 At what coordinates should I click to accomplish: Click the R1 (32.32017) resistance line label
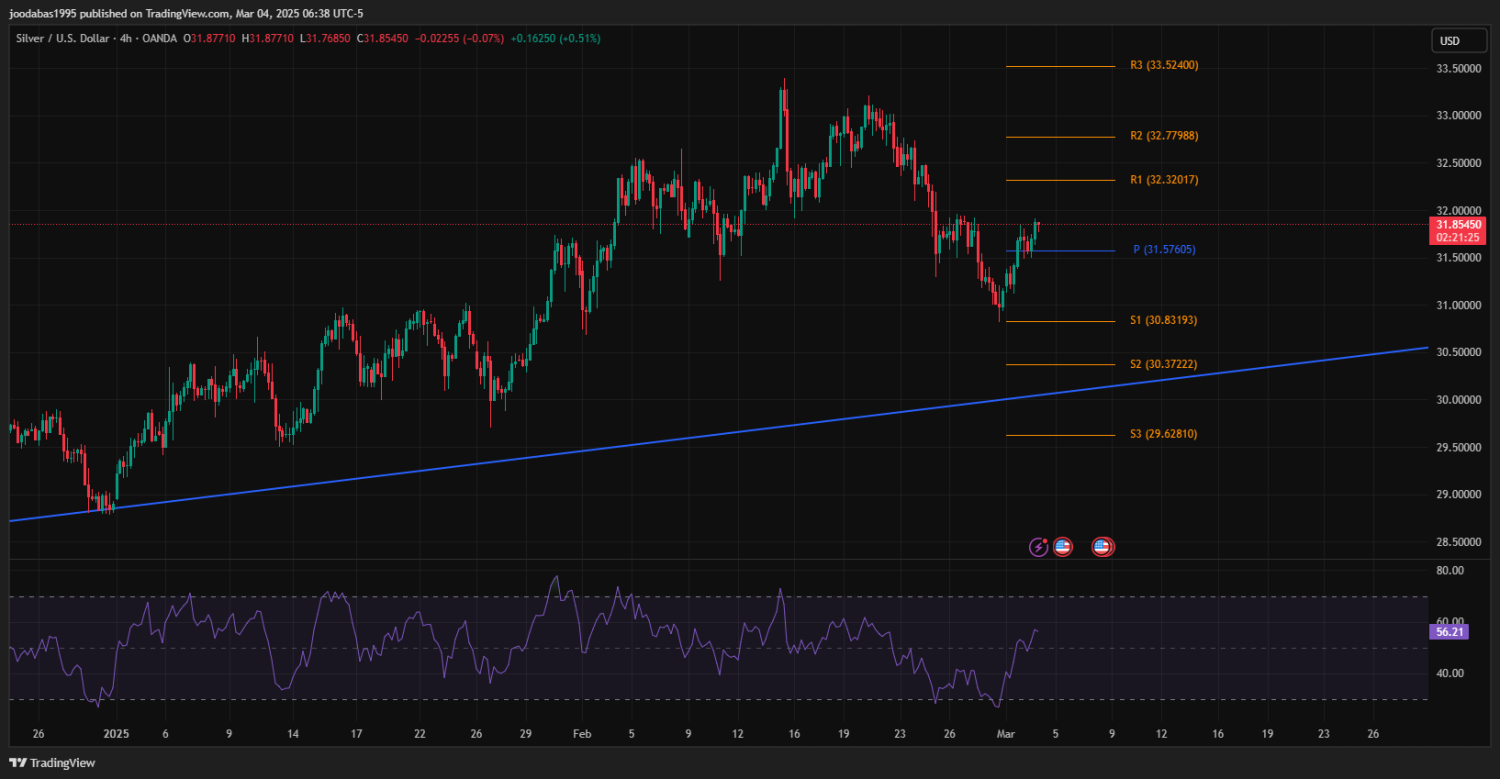point(1164,180)
